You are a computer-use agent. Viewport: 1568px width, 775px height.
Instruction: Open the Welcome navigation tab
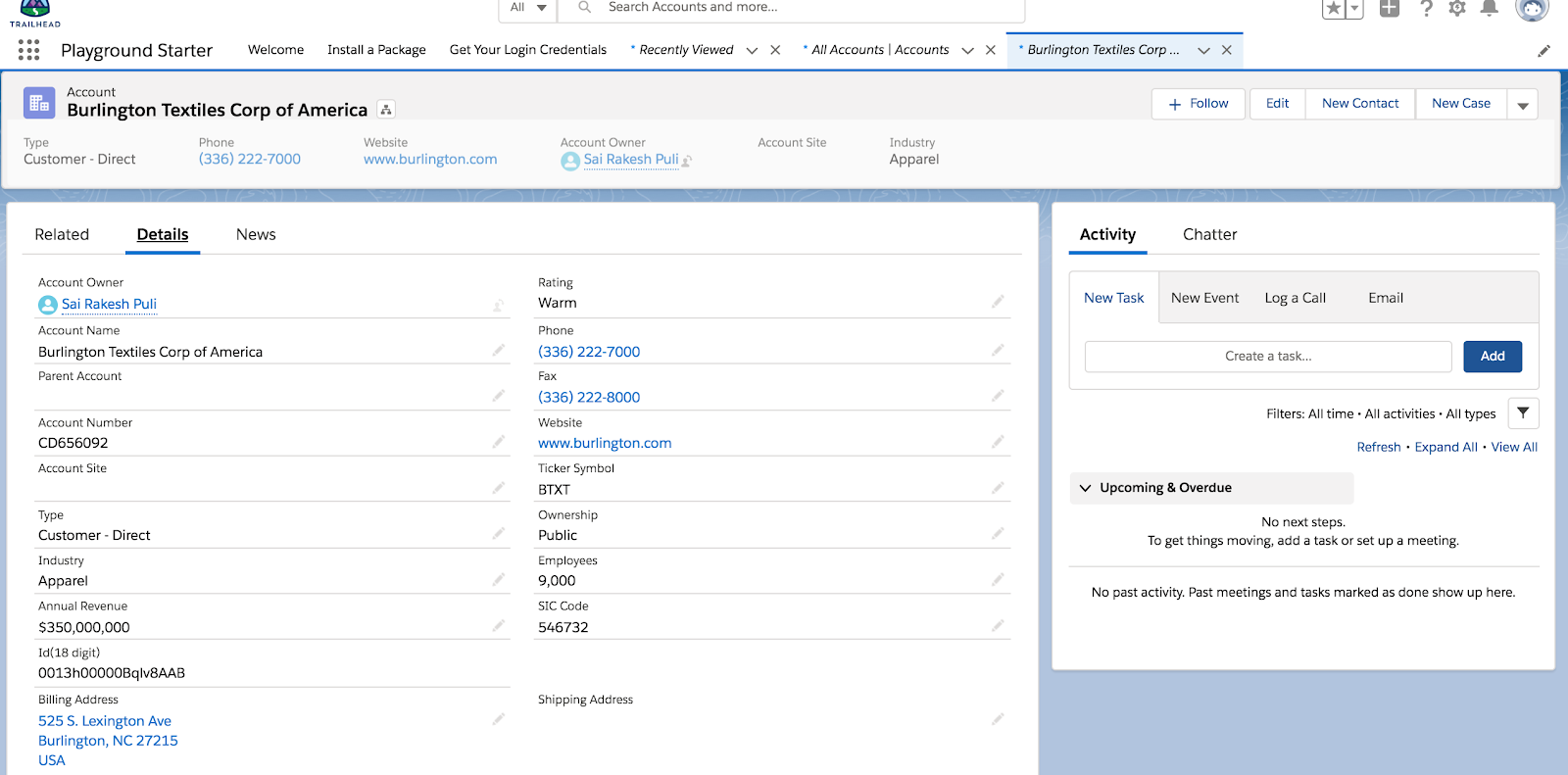[275, 50]
